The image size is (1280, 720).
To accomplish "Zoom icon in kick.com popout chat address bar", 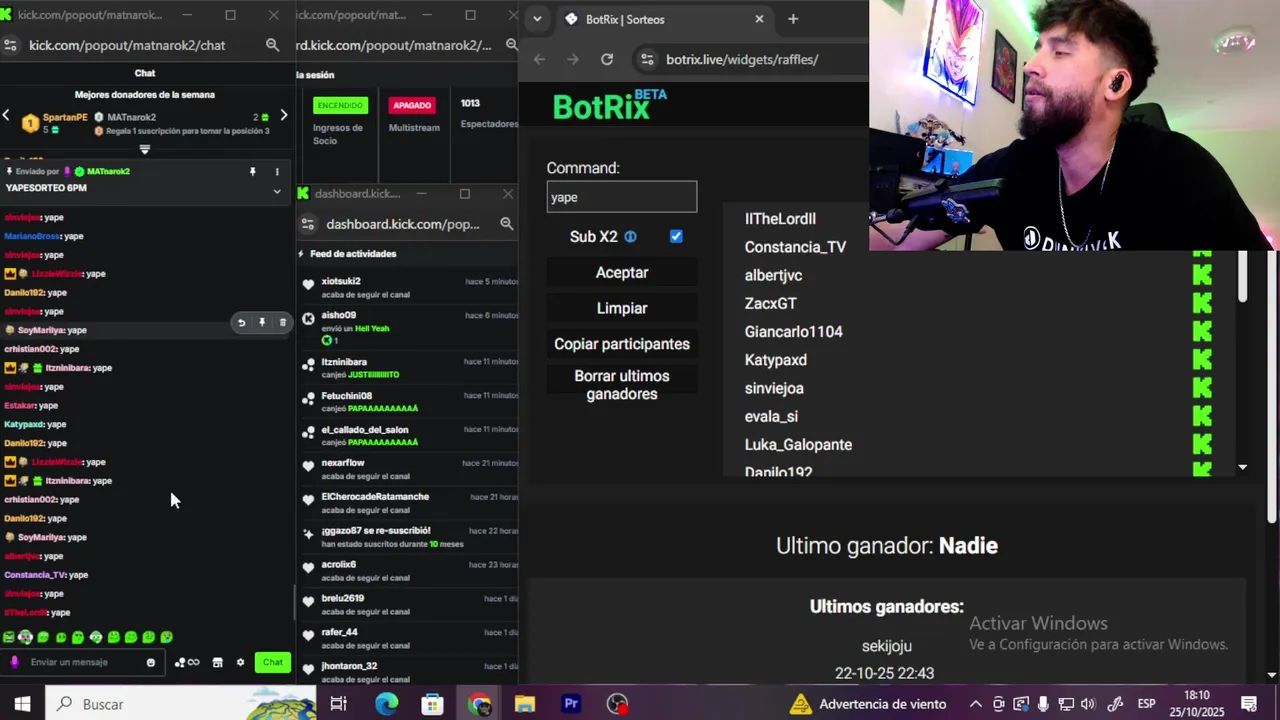I will [x=272, y=45].
